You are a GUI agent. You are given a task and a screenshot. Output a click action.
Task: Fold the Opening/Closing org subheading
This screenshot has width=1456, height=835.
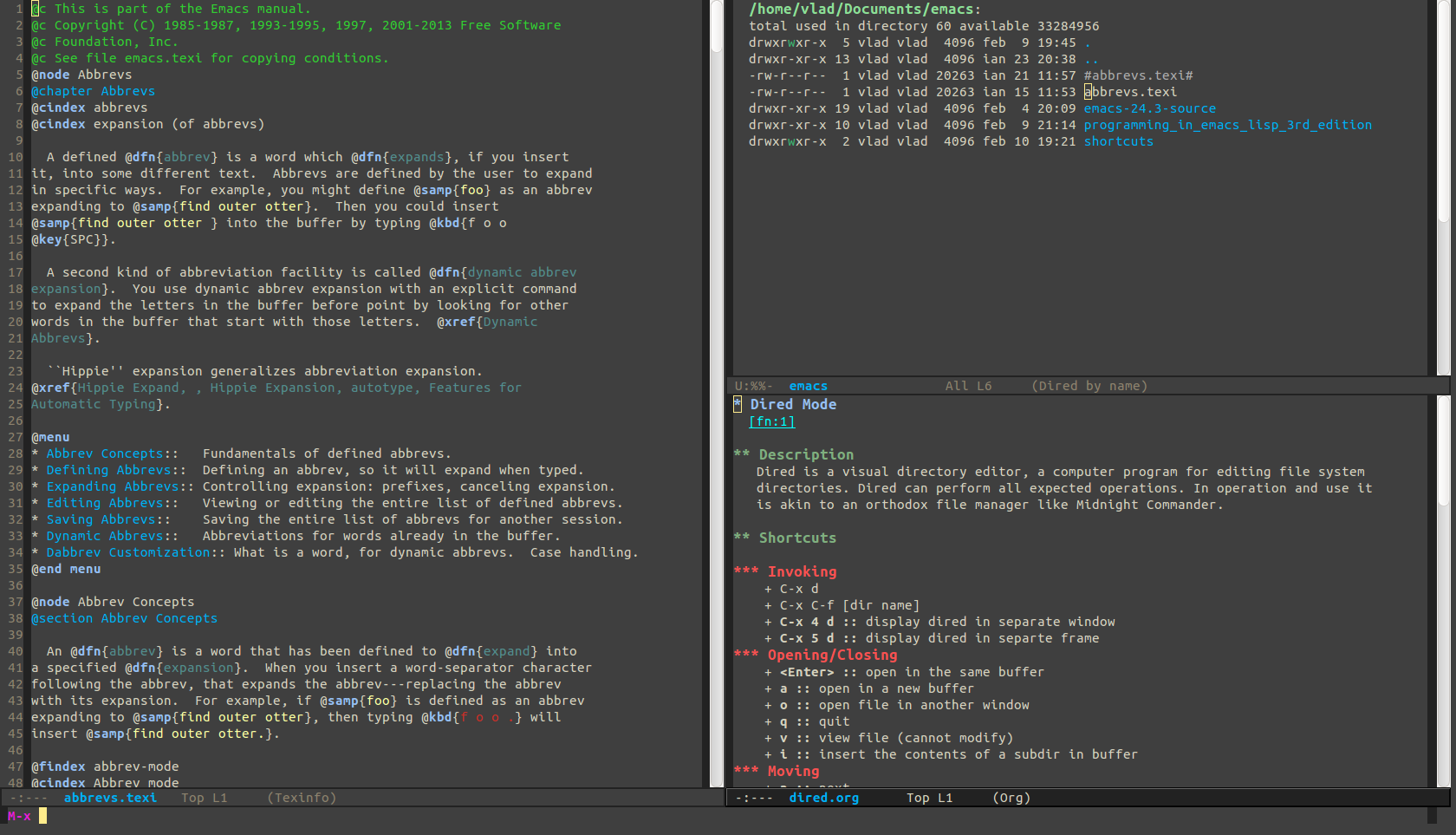pos(832,655)
